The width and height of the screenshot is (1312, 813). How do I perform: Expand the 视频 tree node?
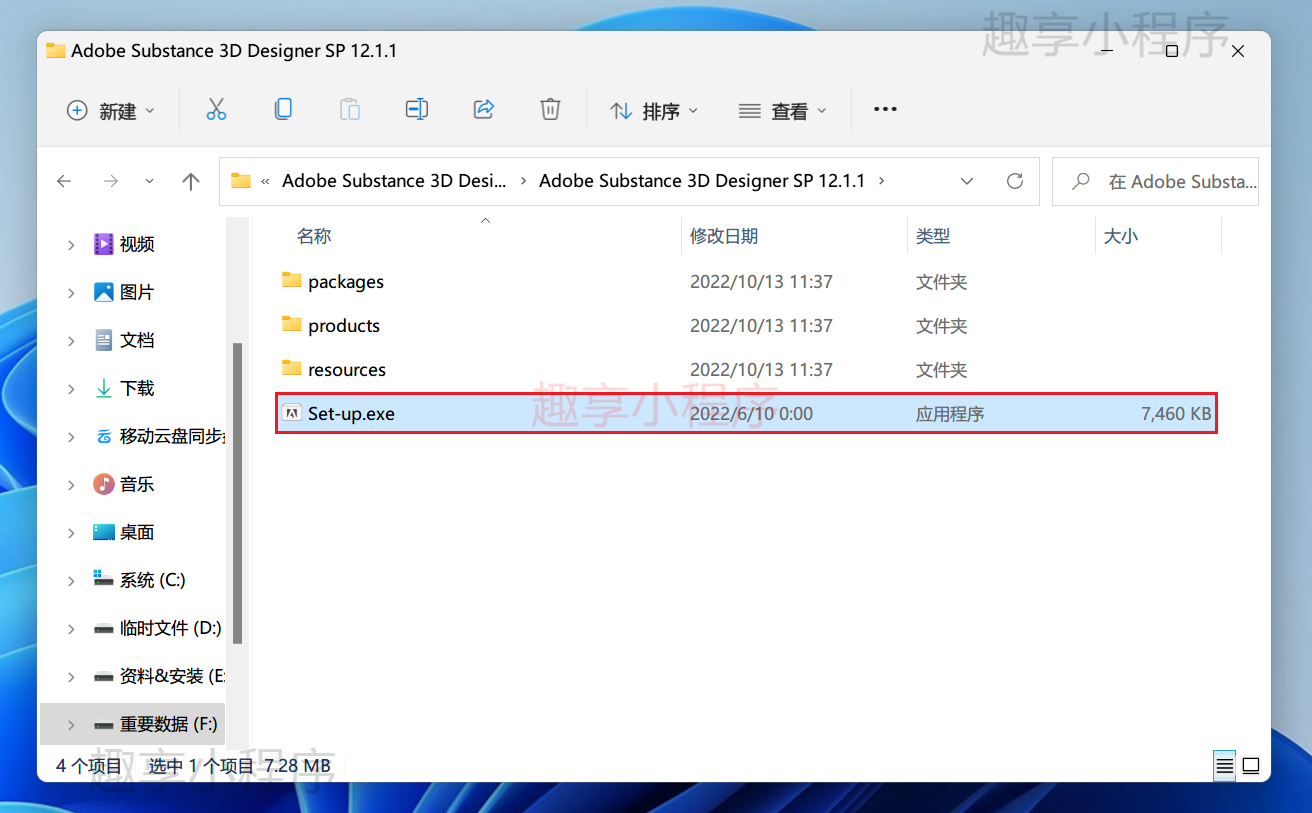pyautogui.click(x=71, y=244)
